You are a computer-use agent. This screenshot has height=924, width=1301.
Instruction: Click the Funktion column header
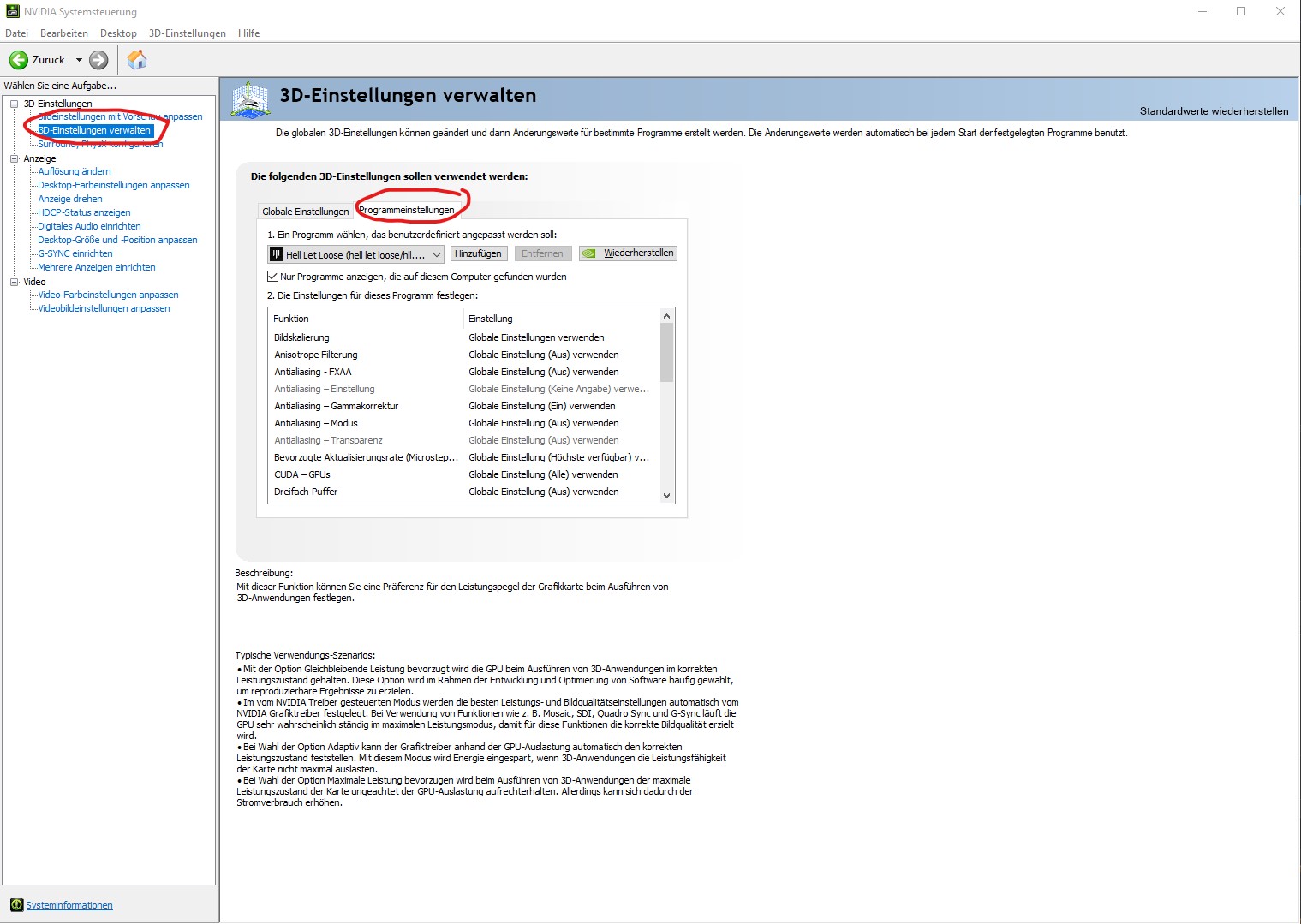(x=366, y=319)
